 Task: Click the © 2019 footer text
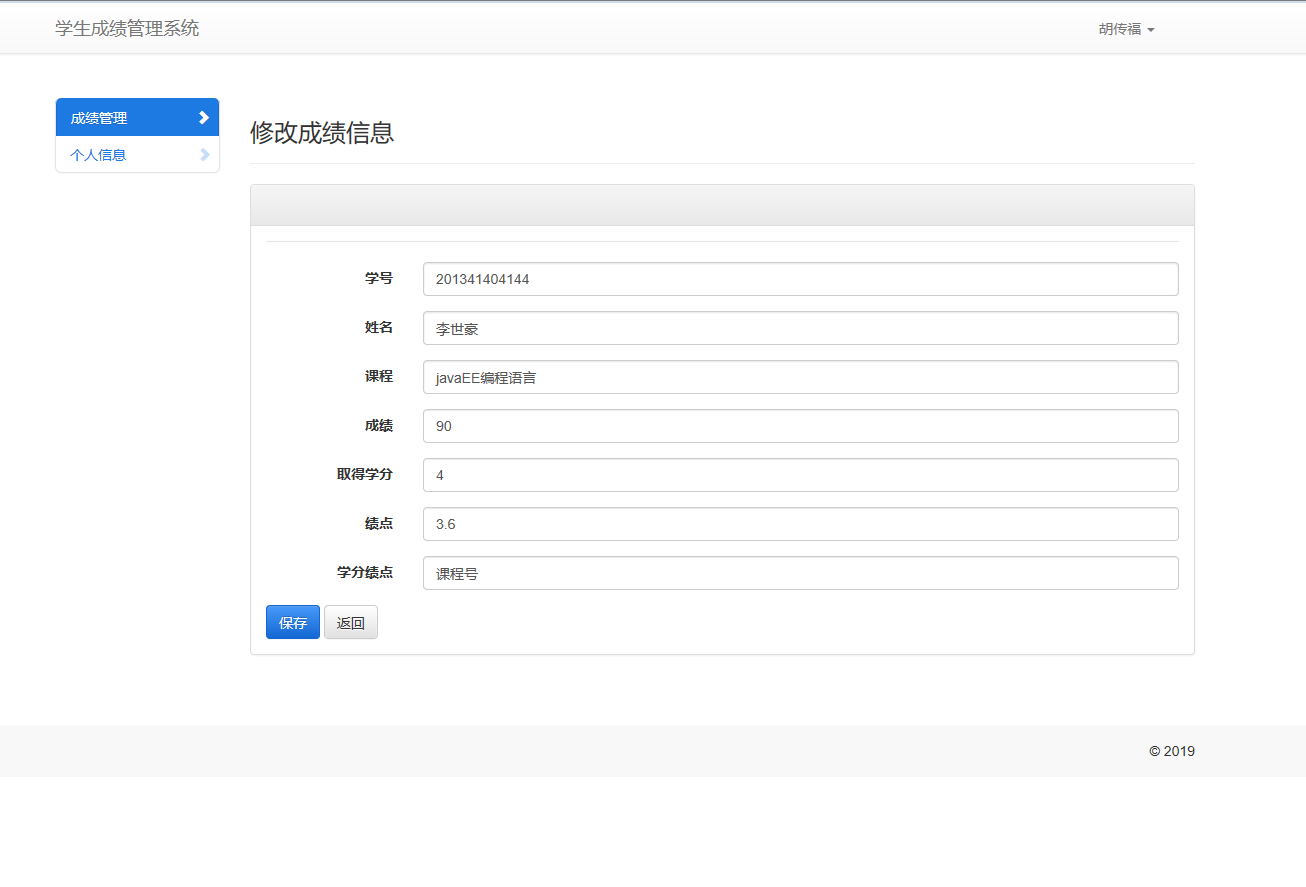pos(1171,751)
